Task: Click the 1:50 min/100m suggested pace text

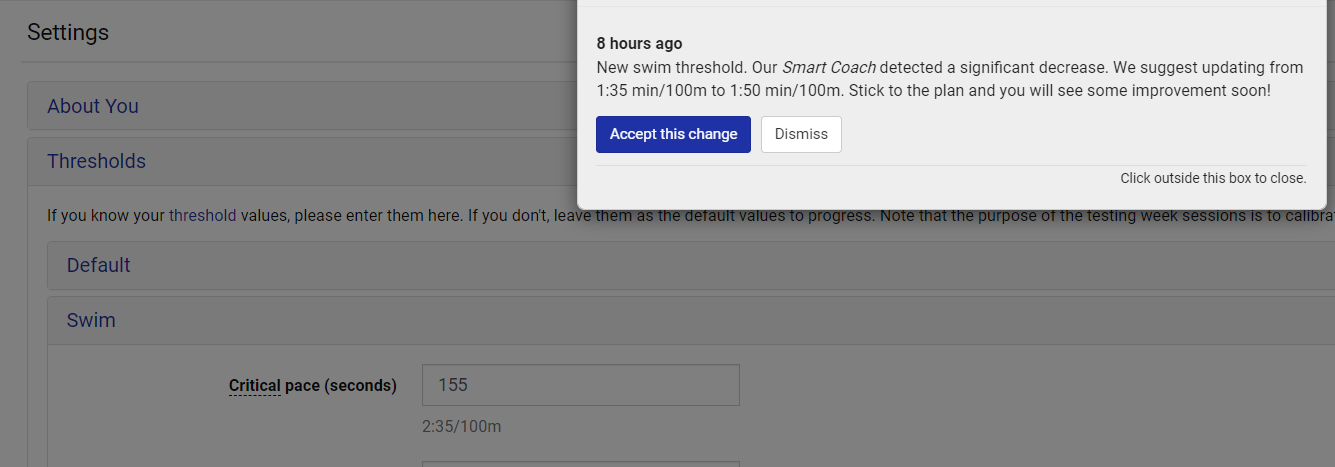Action: (781, 90)
